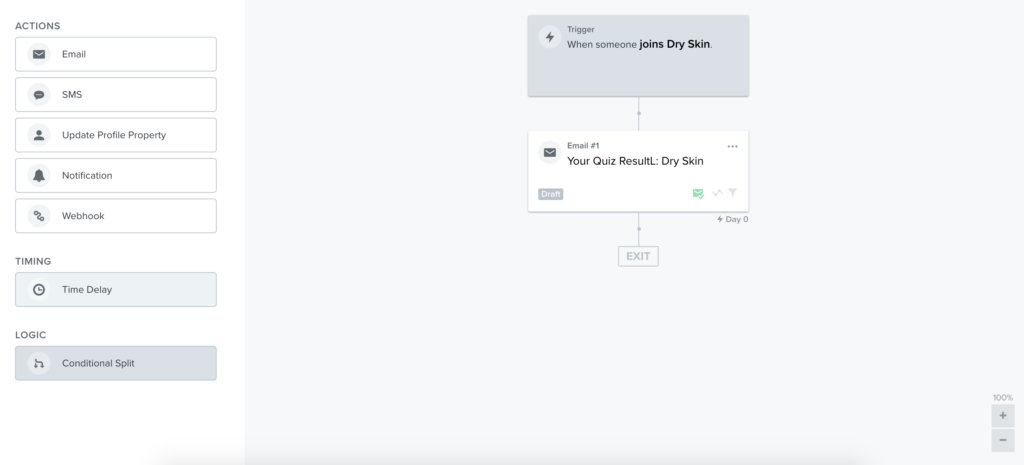Select the Draft status badge
Screen dimensions: 1024x465
(x=551, y=194)
